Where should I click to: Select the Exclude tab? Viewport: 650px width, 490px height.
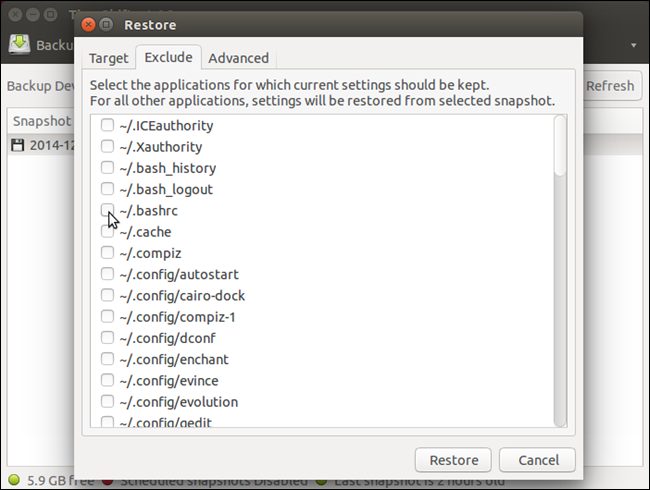[168, 57]
